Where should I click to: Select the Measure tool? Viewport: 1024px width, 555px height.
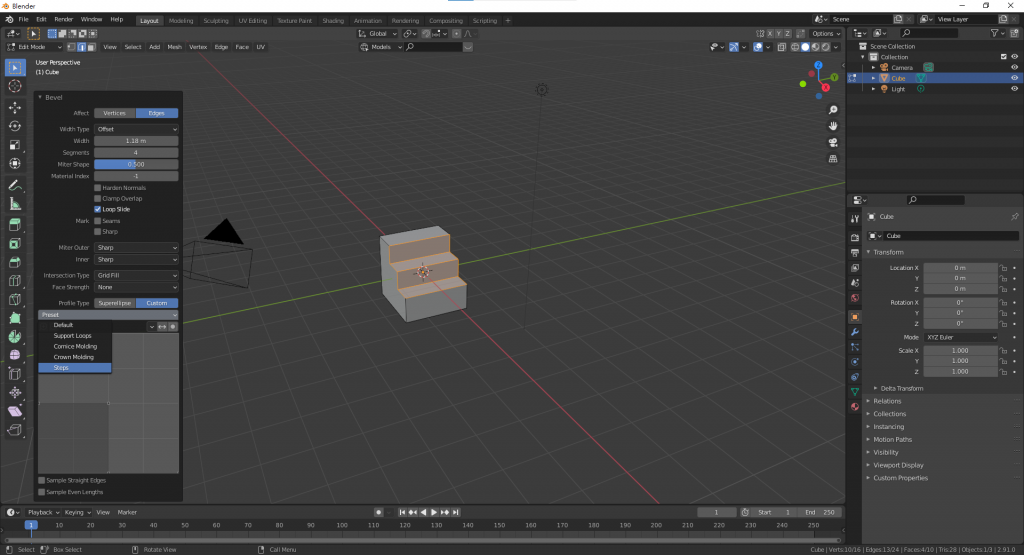15,204
